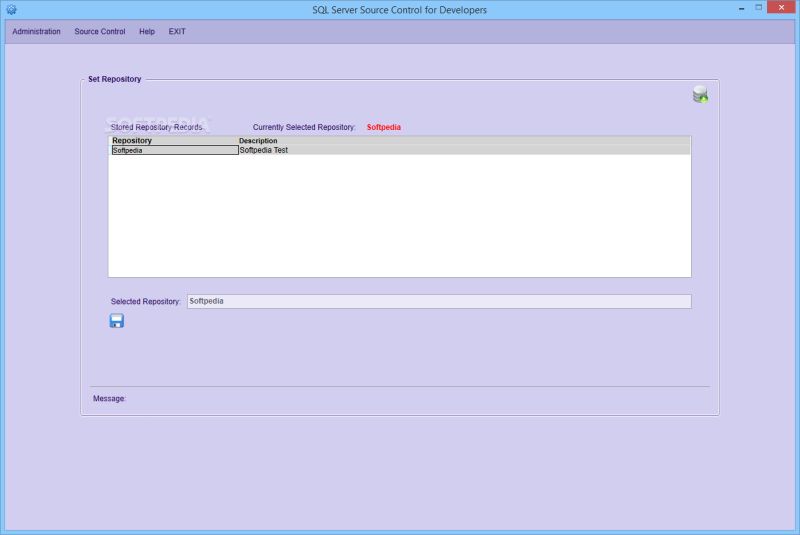Click the database refresh icon
Screen dimensions: 800x535
click(700, 94)
